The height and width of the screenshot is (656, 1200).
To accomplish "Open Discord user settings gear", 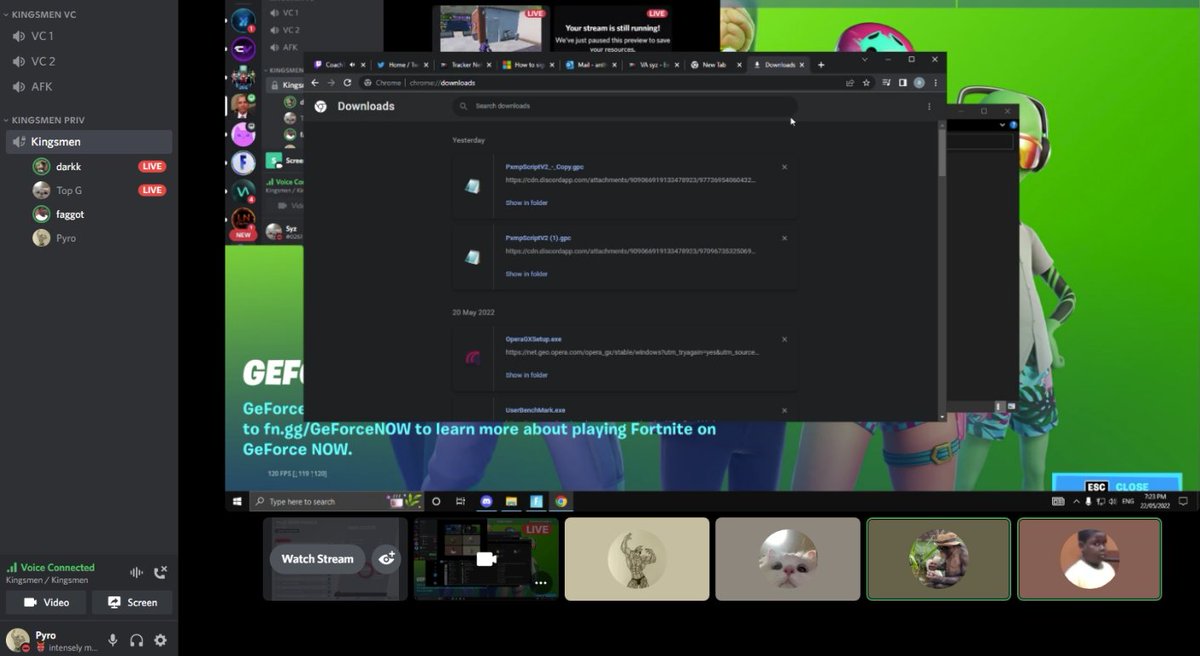I will (159, 640).
